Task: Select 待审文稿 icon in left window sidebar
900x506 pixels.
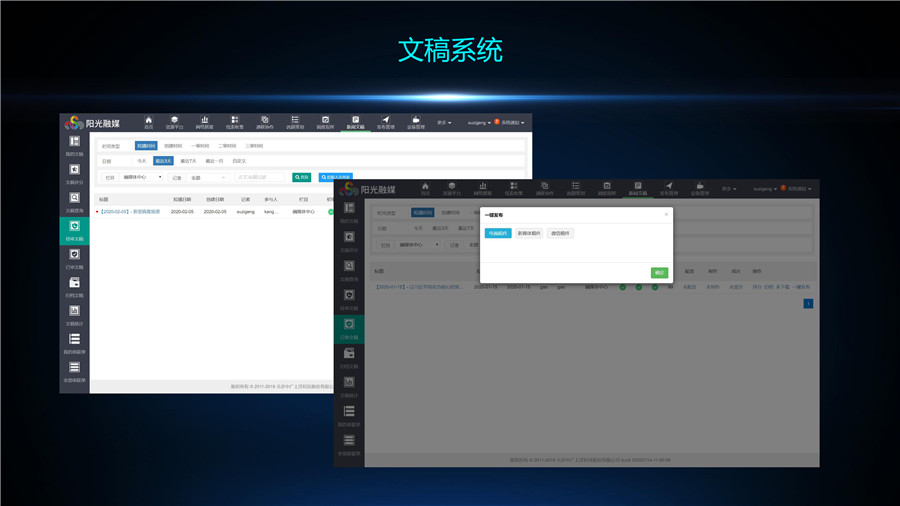Action: pos(74,230)
